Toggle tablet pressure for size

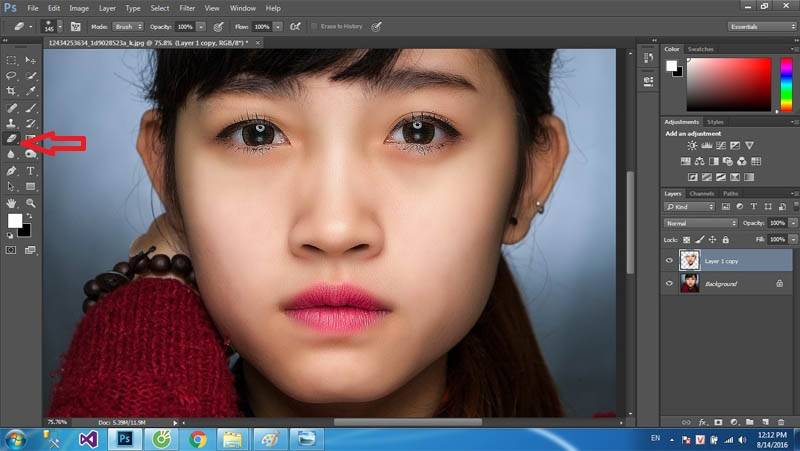tap(377, 27)
